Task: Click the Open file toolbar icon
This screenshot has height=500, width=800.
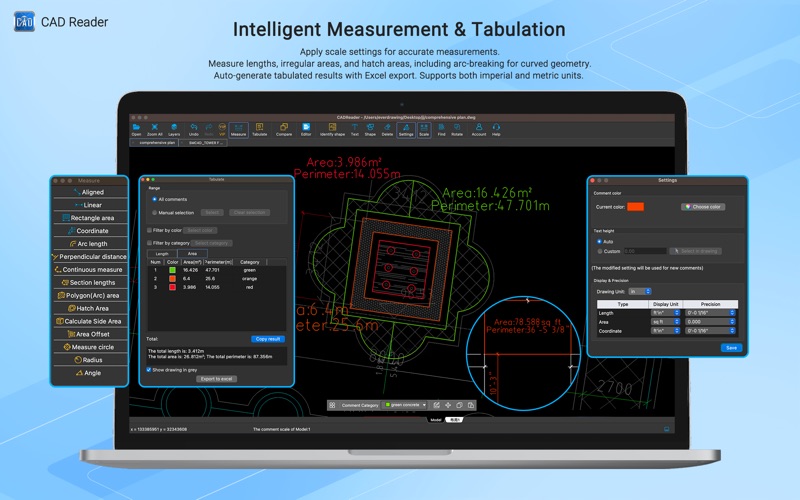Action: coord(136,129)
